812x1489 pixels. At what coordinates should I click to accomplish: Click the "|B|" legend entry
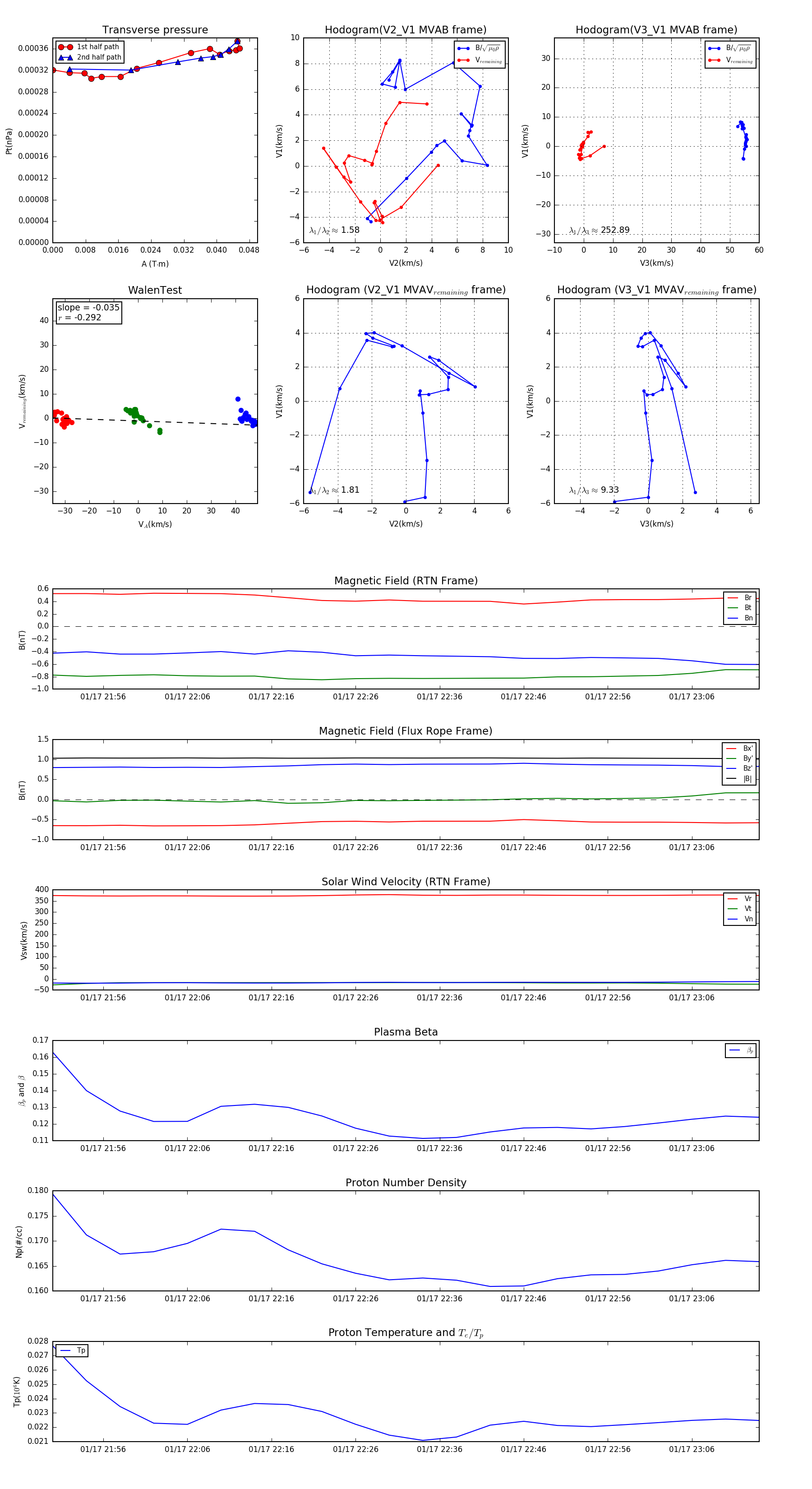739,779
